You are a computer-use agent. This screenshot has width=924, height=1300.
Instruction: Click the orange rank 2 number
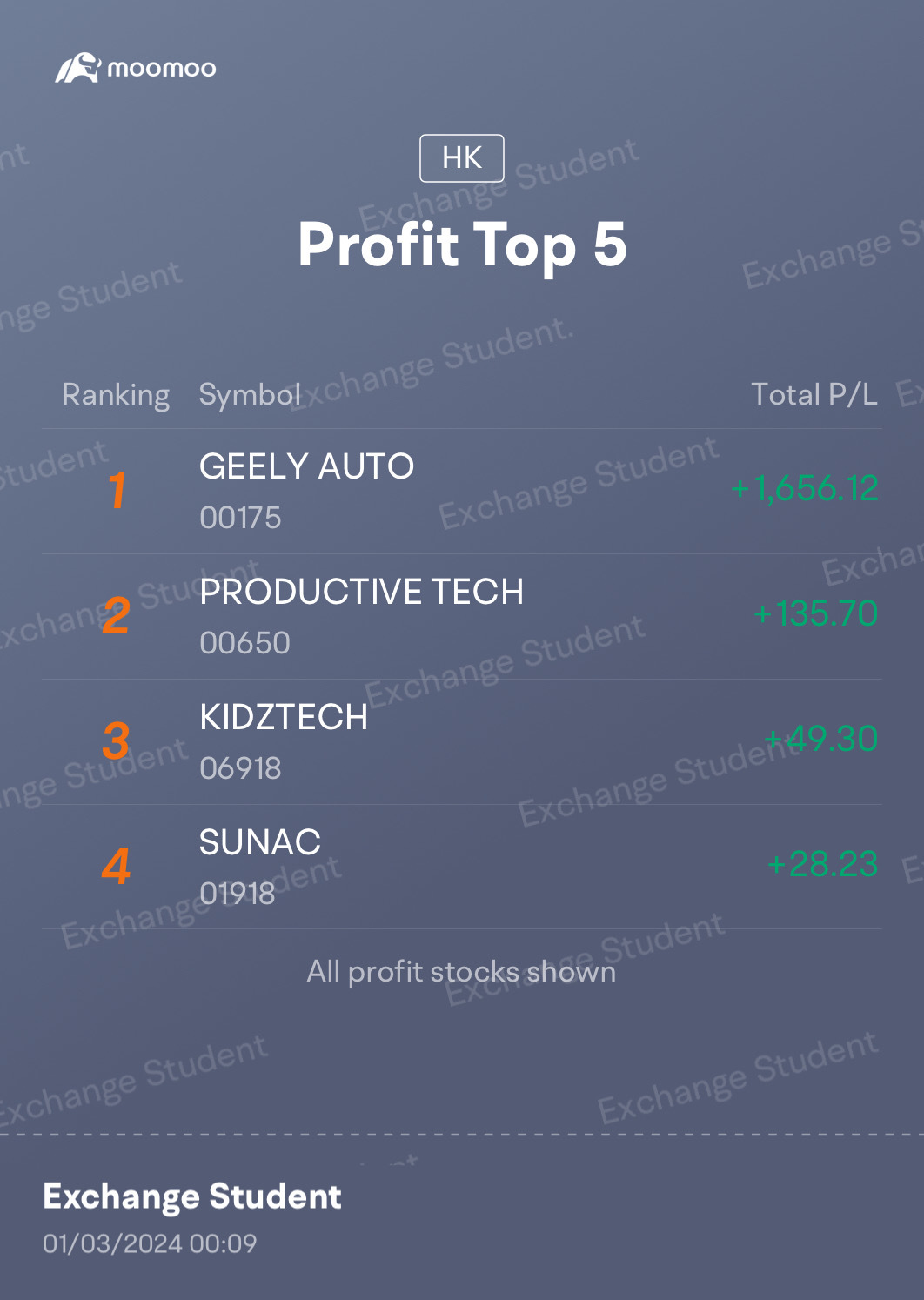[117, 615]
